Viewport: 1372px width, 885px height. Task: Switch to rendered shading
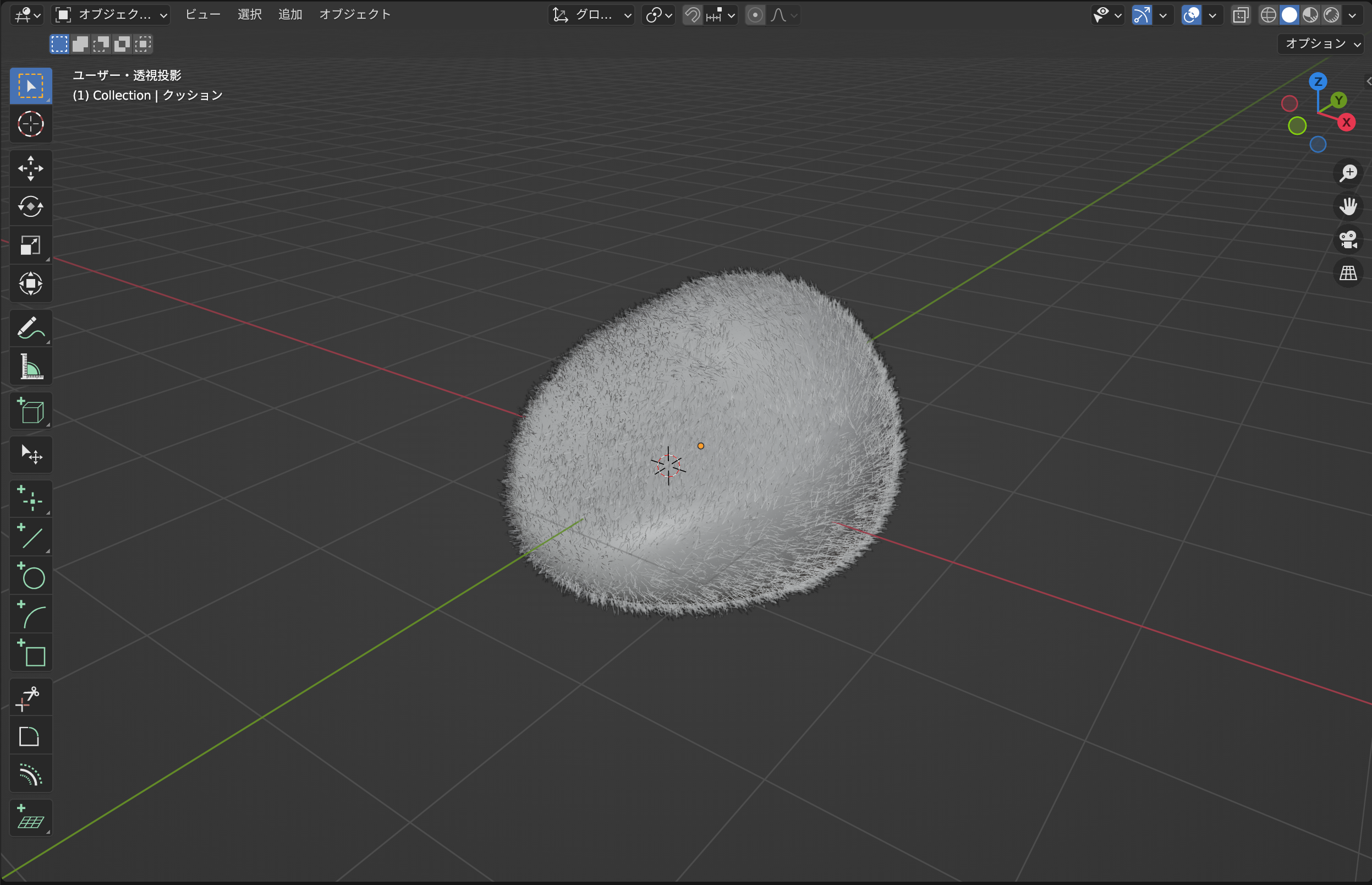pos(1331,15)
